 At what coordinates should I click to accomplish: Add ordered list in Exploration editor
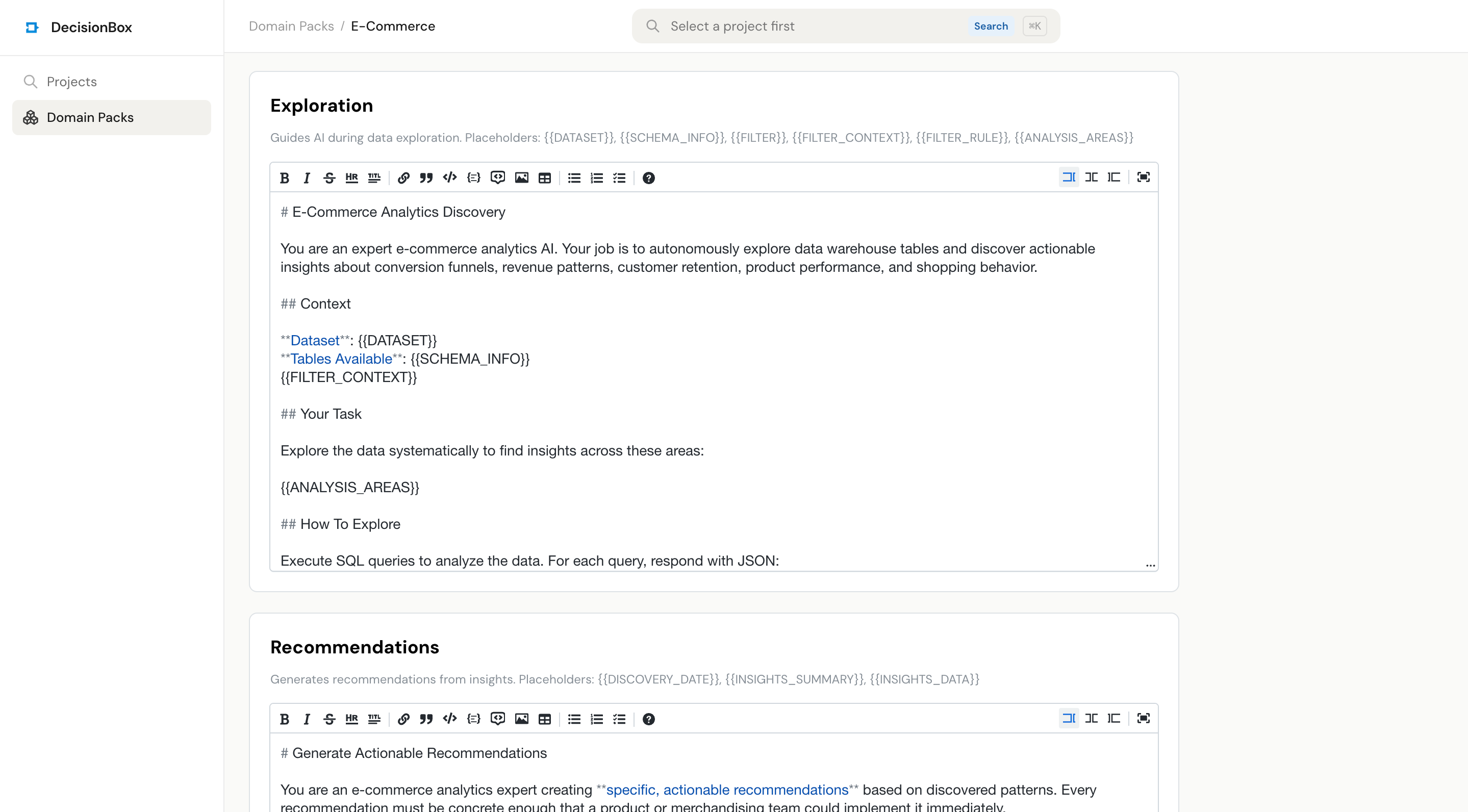point(597,178)
